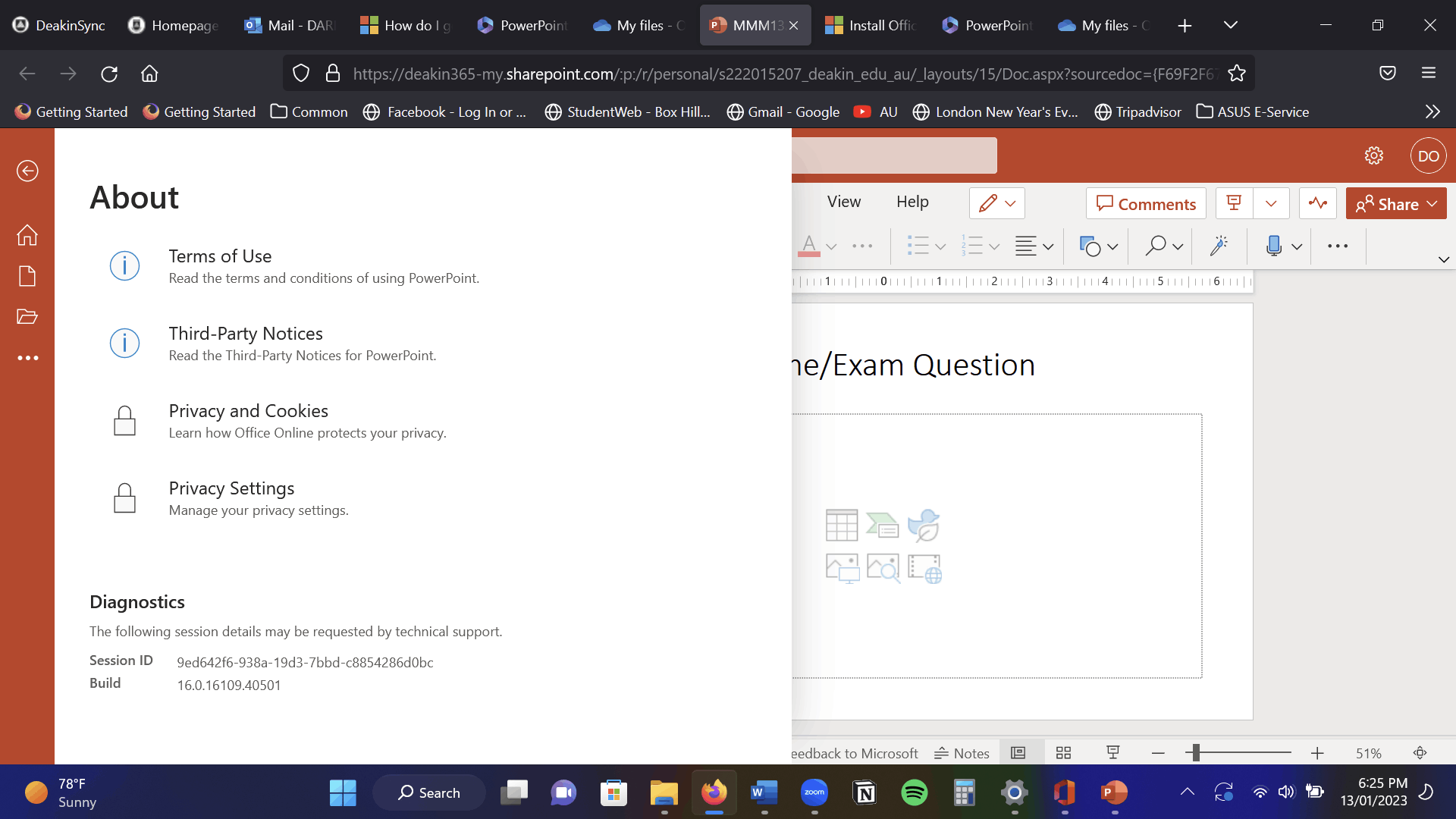The width and height of the screenshot is (1456, 819).
Task: Open the View ribbon tab
Action: pyautogui.click(x=844, y=202)
